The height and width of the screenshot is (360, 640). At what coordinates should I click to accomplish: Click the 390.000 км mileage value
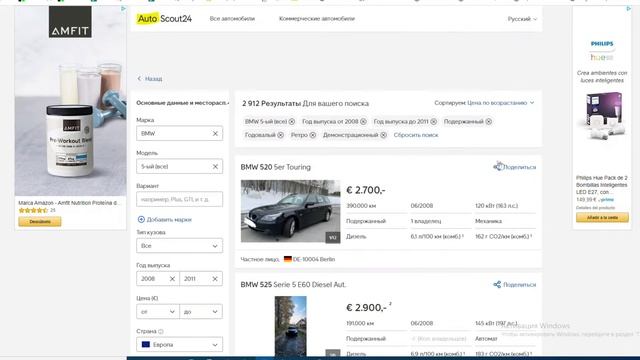[x=361, y=206]
